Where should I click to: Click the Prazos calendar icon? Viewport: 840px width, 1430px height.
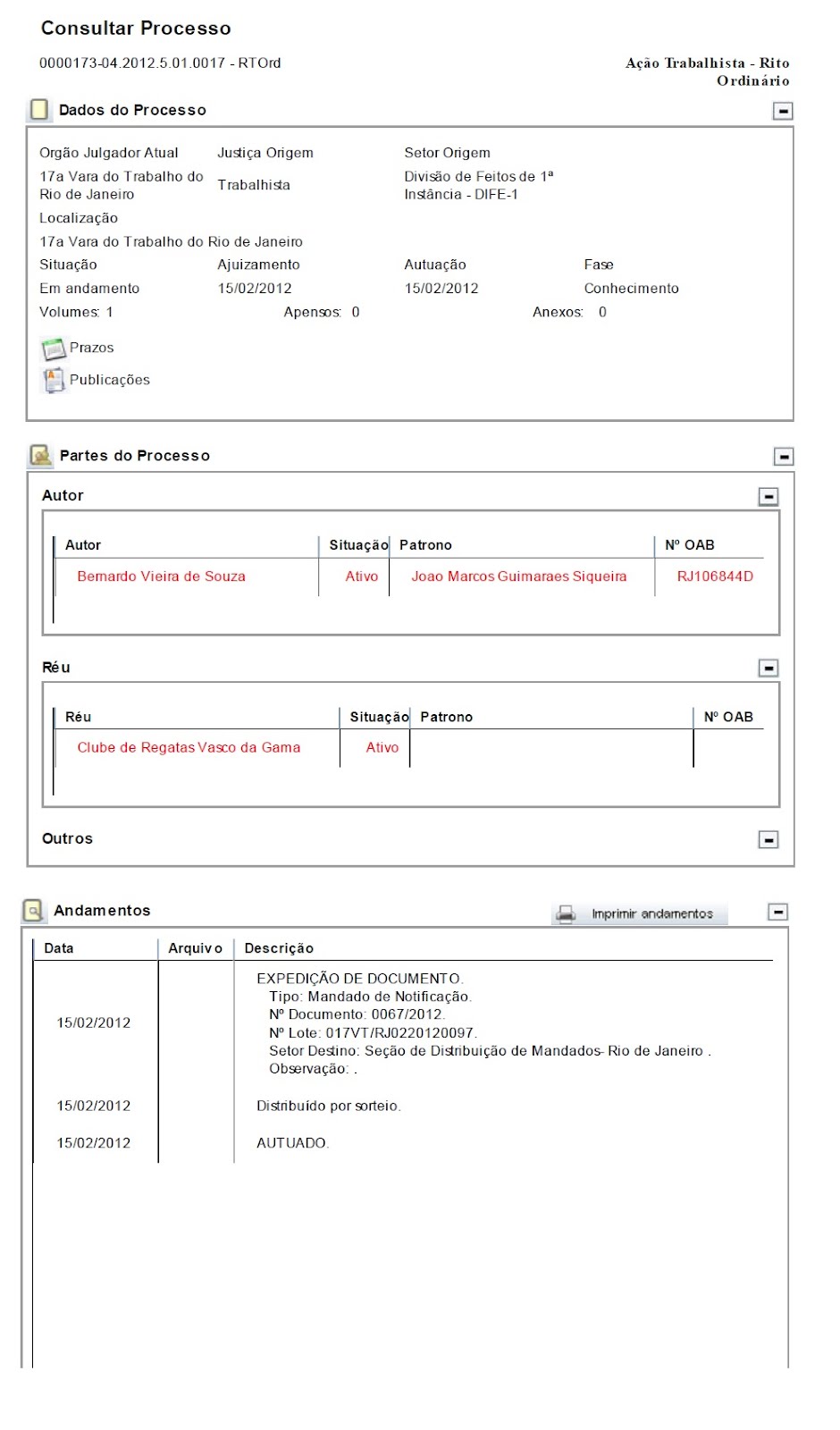[54, 349]
